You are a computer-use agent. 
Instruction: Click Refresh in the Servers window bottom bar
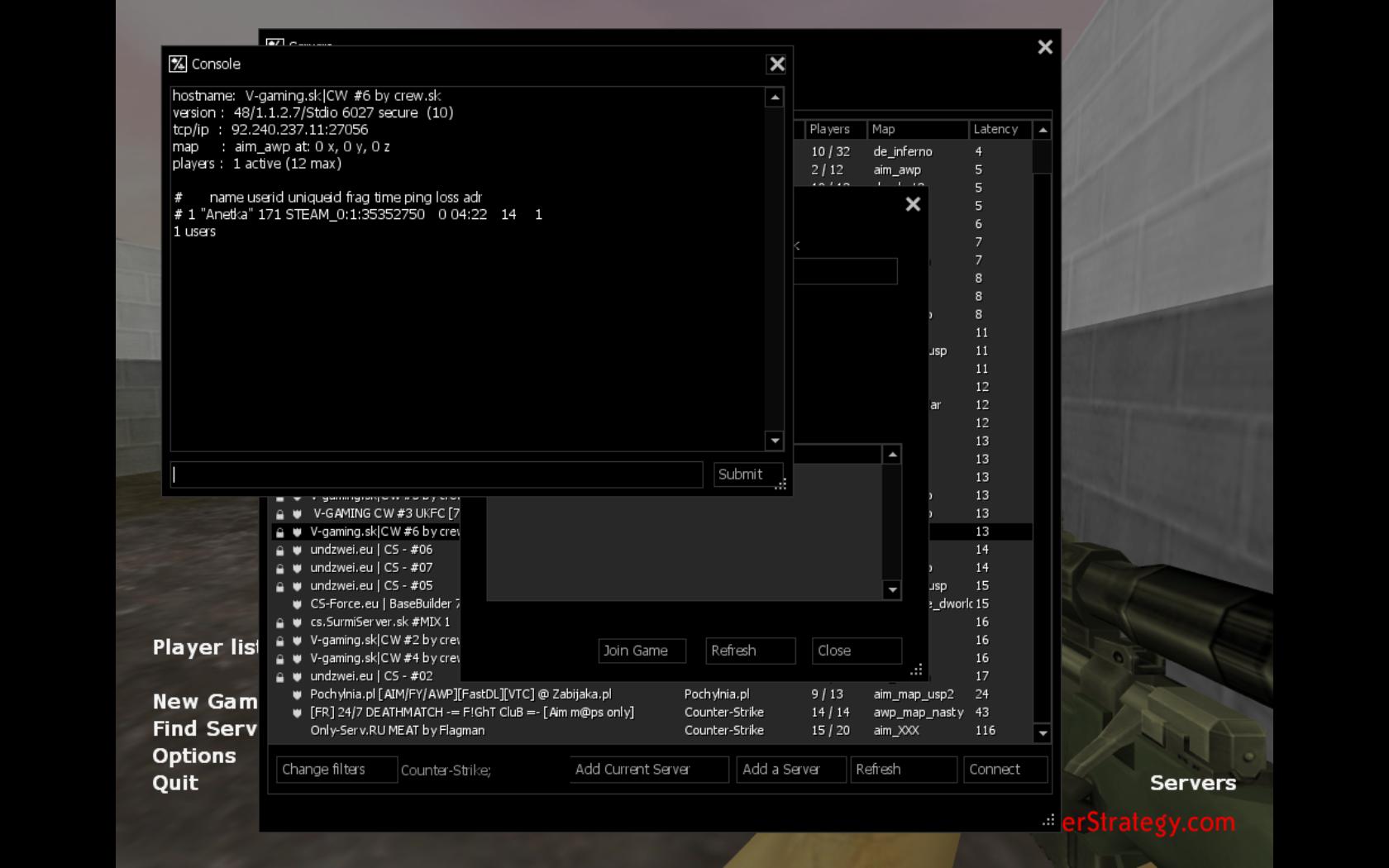pos(904,770)
